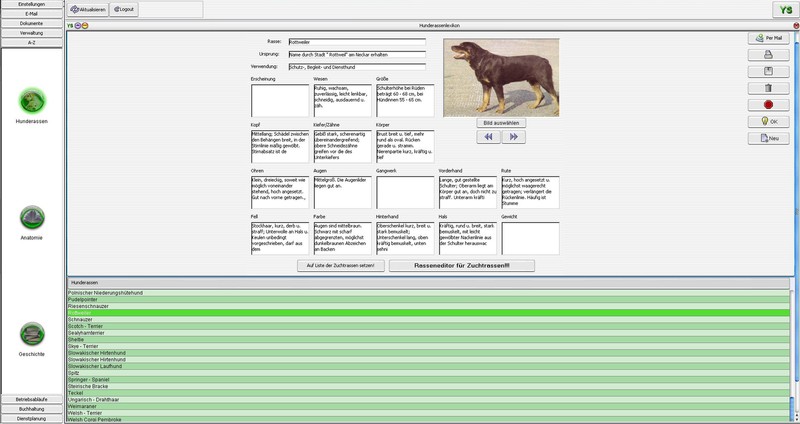Screen dimensions: 800x424
Task: Open the Einstellungen menu section
Action: point(32,4)
